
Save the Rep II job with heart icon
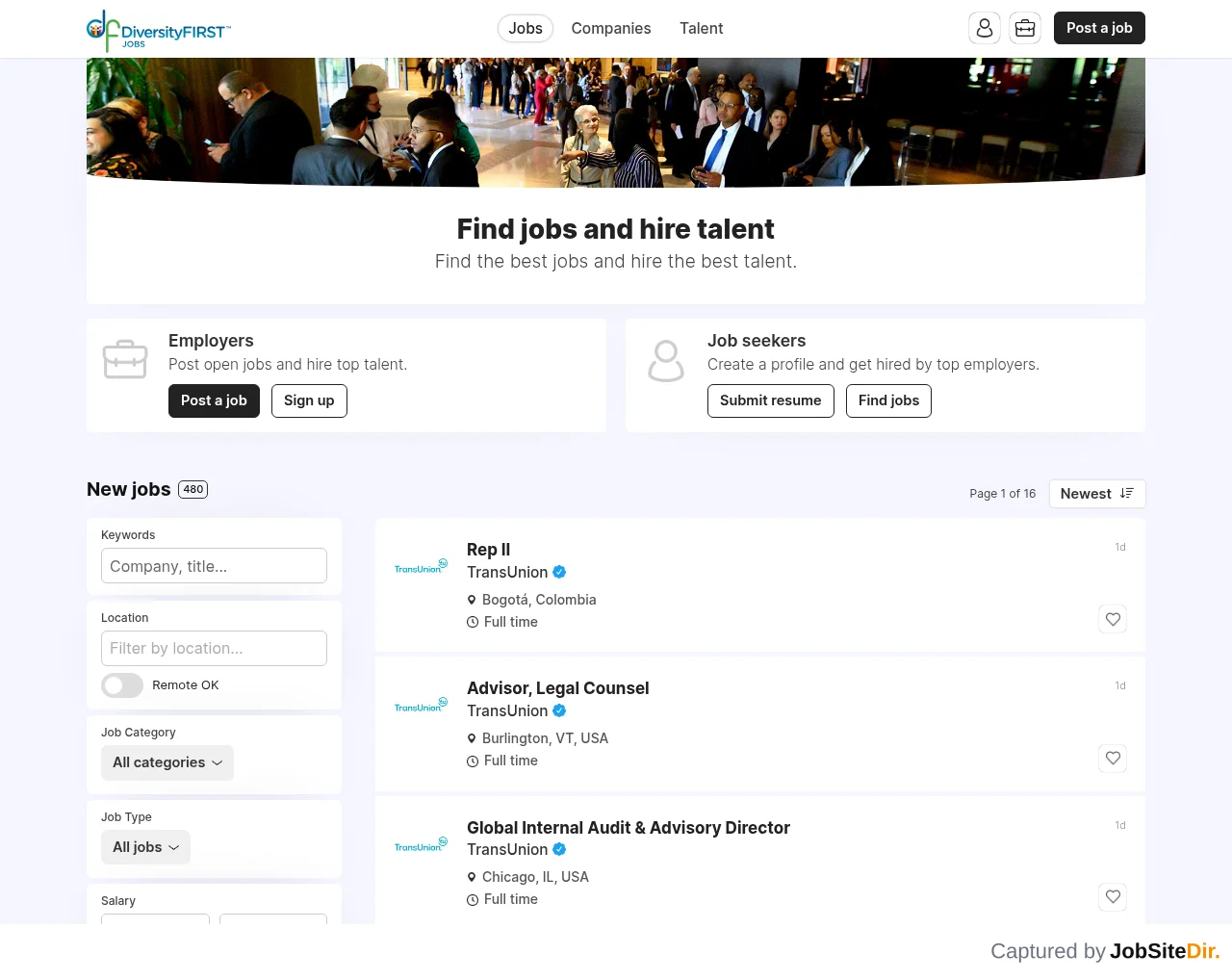click(1113, 619)
